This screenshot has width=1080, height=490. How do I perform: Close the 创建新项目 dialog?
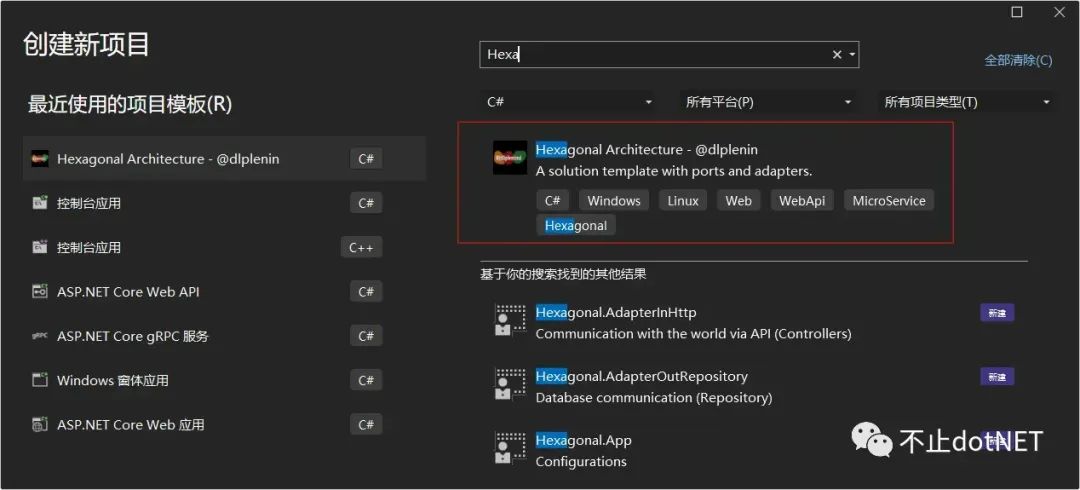click(1060, 12)
